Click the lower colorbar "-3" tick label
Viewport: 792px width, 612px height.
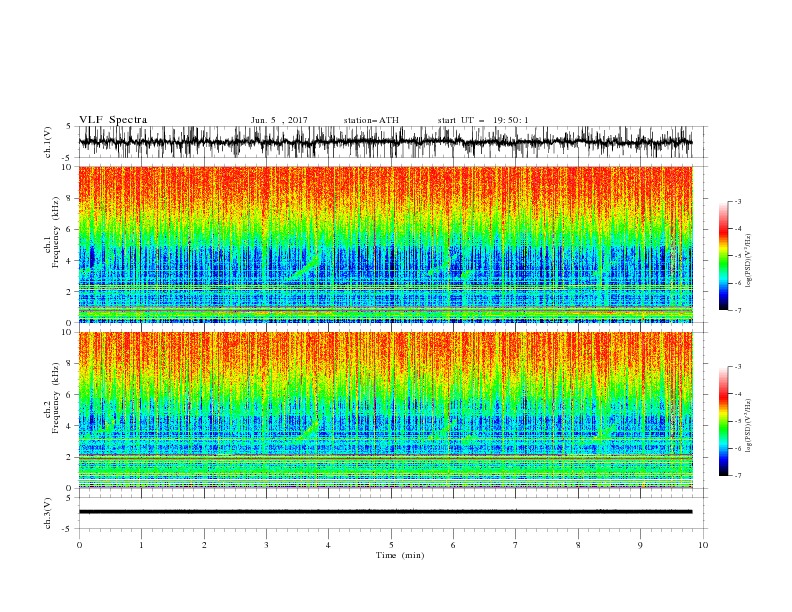738,367
